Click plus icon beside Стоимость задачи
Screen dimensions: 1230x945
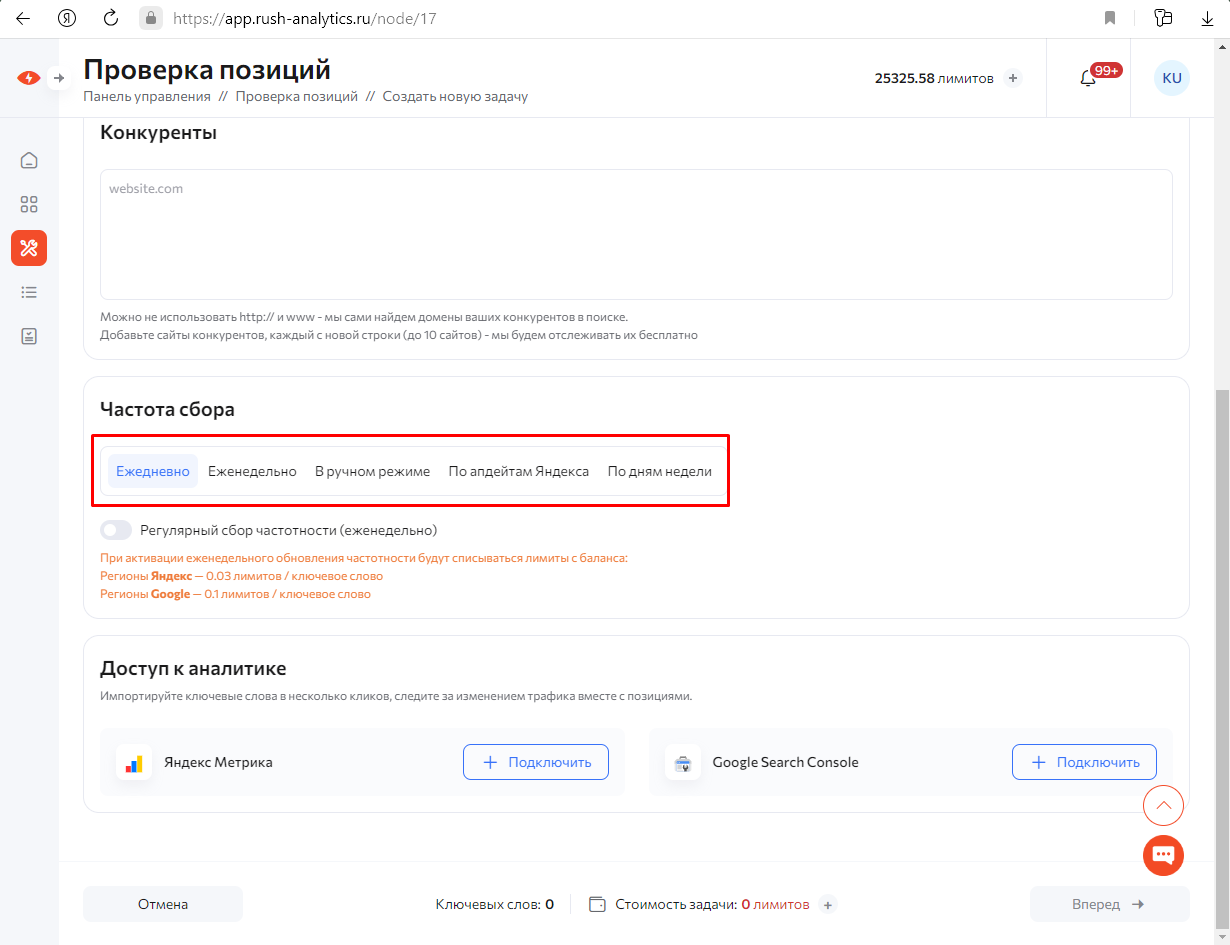point(827,905)
